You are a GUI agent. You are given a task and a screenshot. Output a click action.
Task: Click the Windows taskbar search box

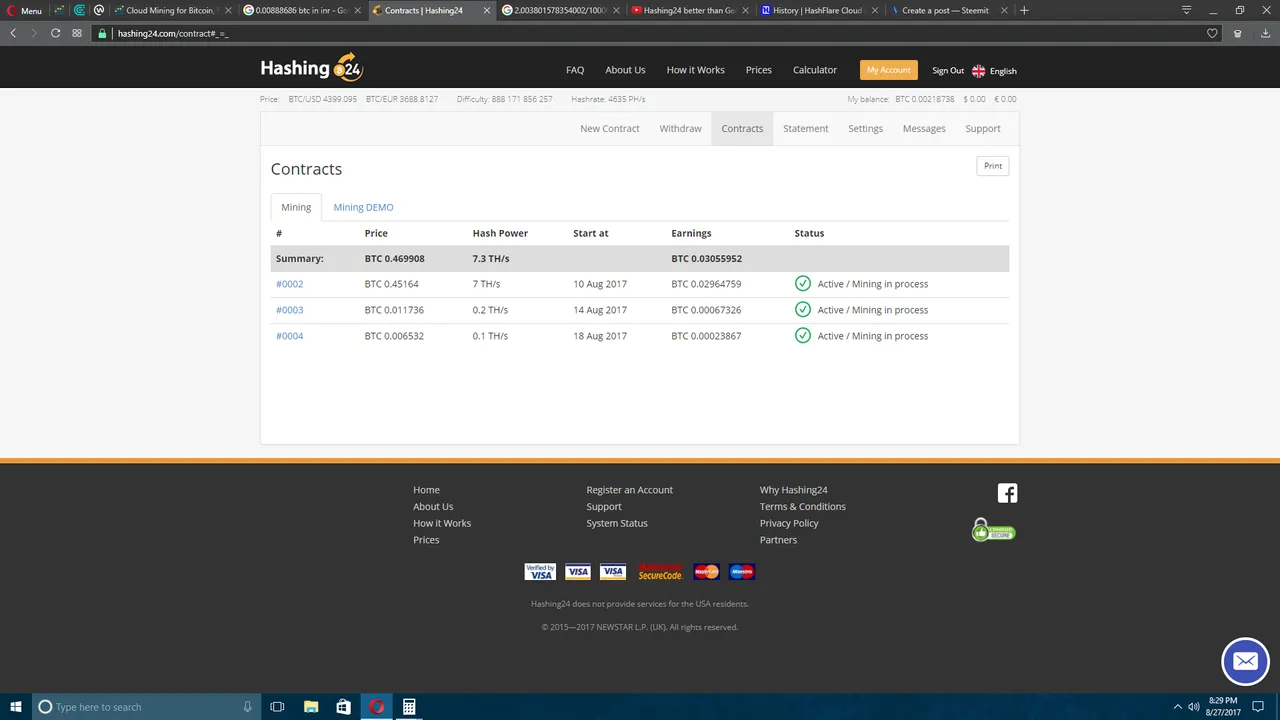coord(147,707)
